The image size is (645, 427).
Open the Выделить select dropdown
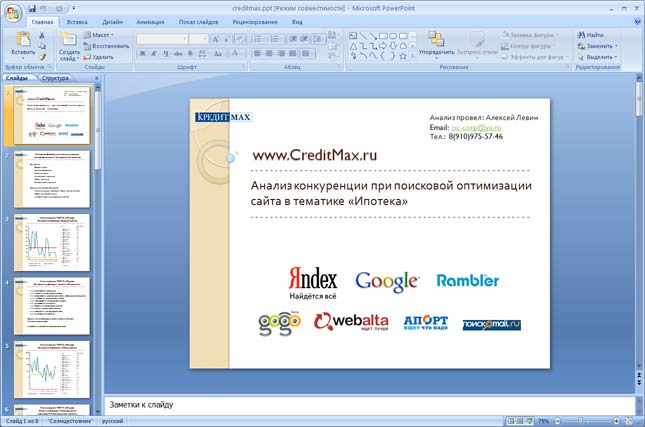(597, 57)
